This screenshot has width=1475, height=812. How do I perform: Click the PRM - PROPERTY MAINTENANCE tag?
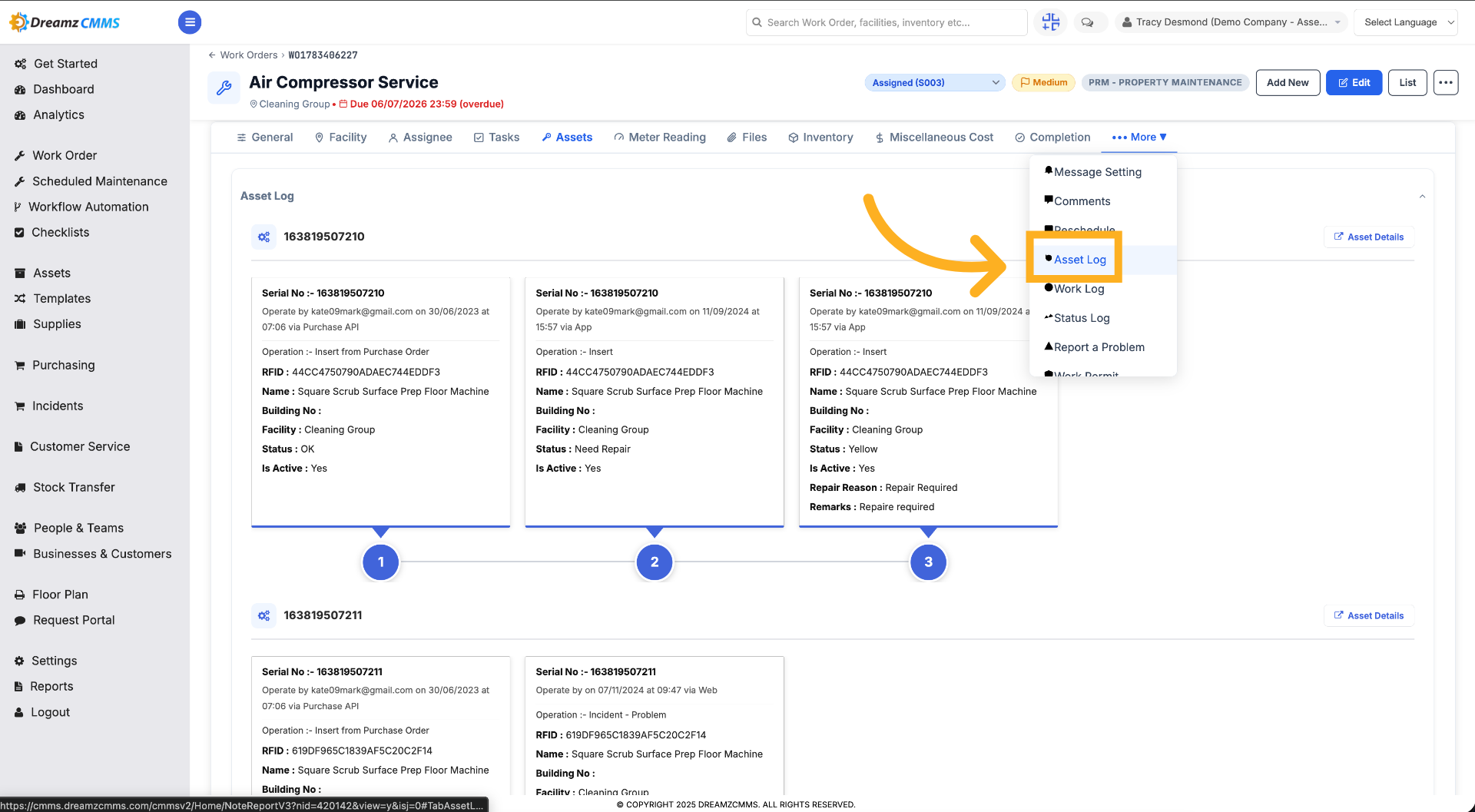(1165, 82)
